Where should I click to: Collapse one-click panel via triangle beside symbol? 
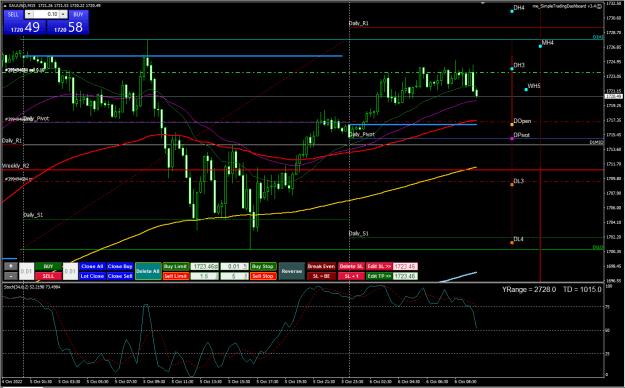(x=6, y=5)
